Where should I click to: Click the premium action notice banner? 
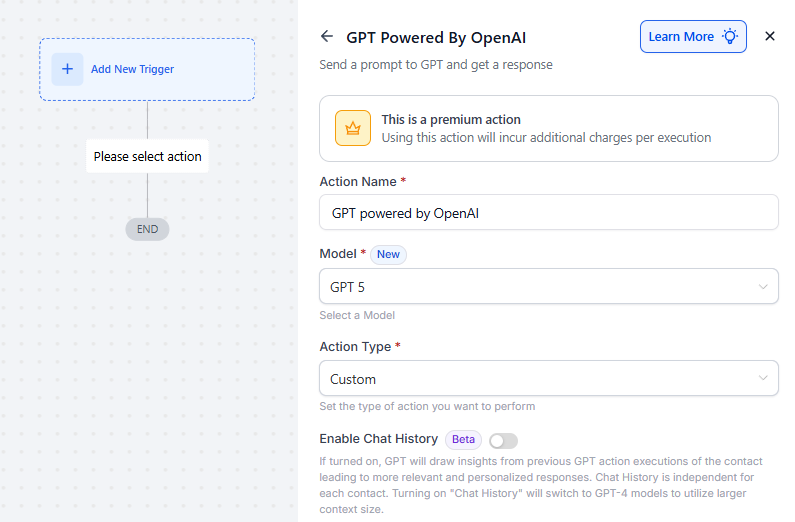pos(548,128)
